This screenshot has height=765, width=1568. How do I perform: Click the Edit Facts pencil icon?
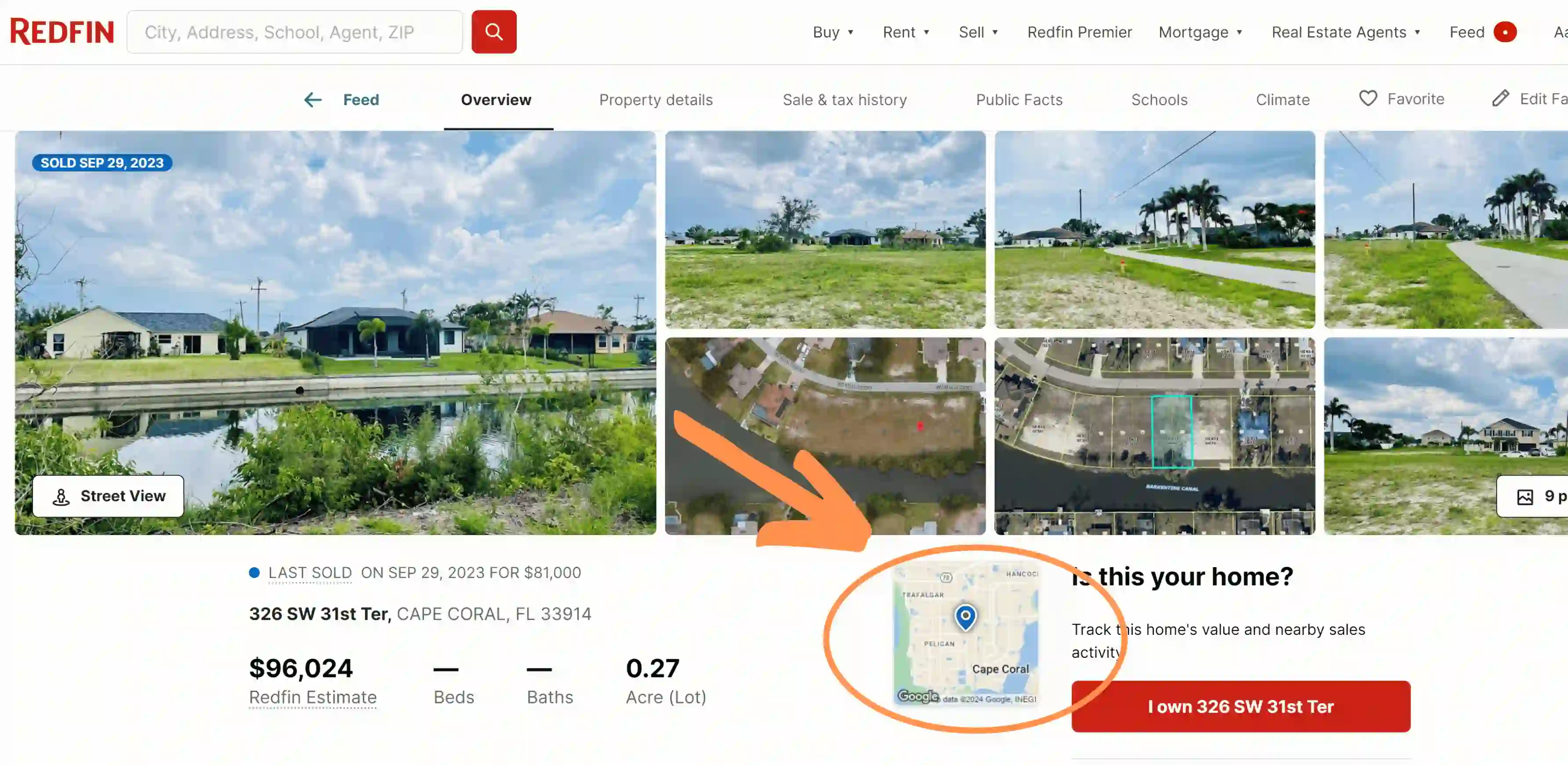[x=1500, y=98]
